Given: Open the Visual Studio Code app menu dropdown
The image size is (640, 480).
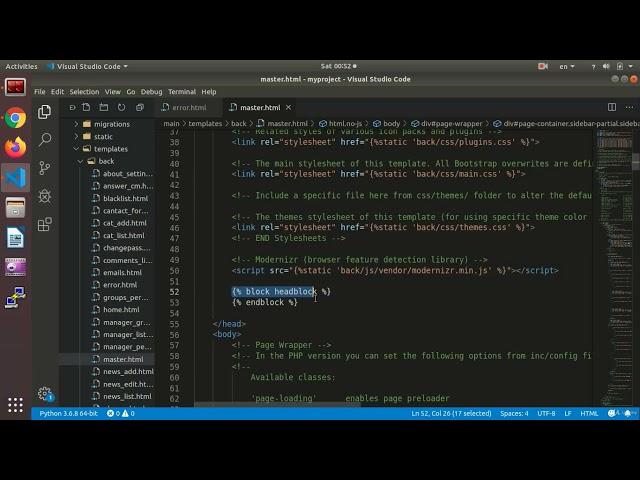Looking at the screenshot, I should (x=87, y=66).
